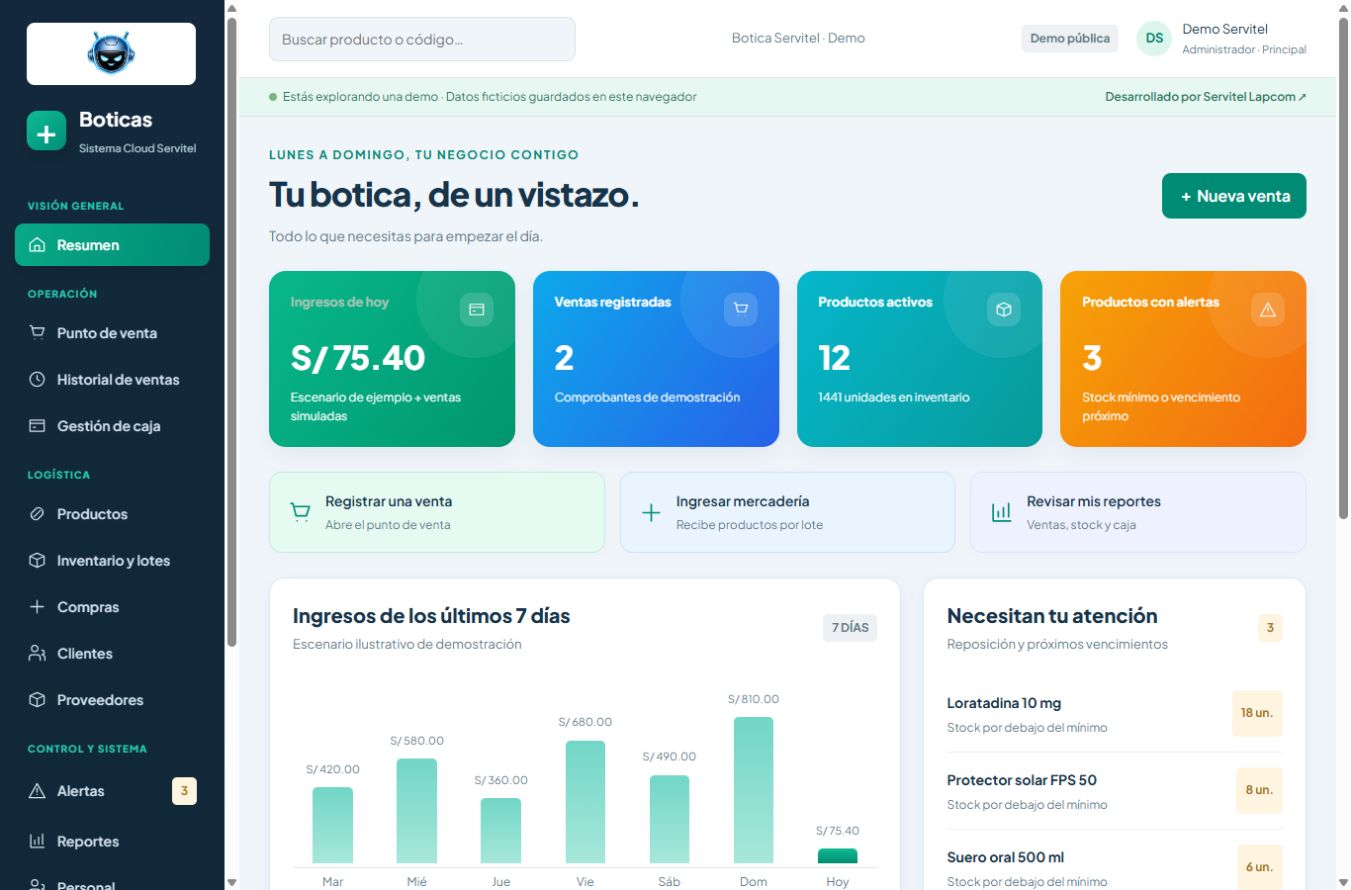Click the robot mascot logo in sidebar
The height and width of the screenshot is (890, 1351).
[x=111, y=54]
